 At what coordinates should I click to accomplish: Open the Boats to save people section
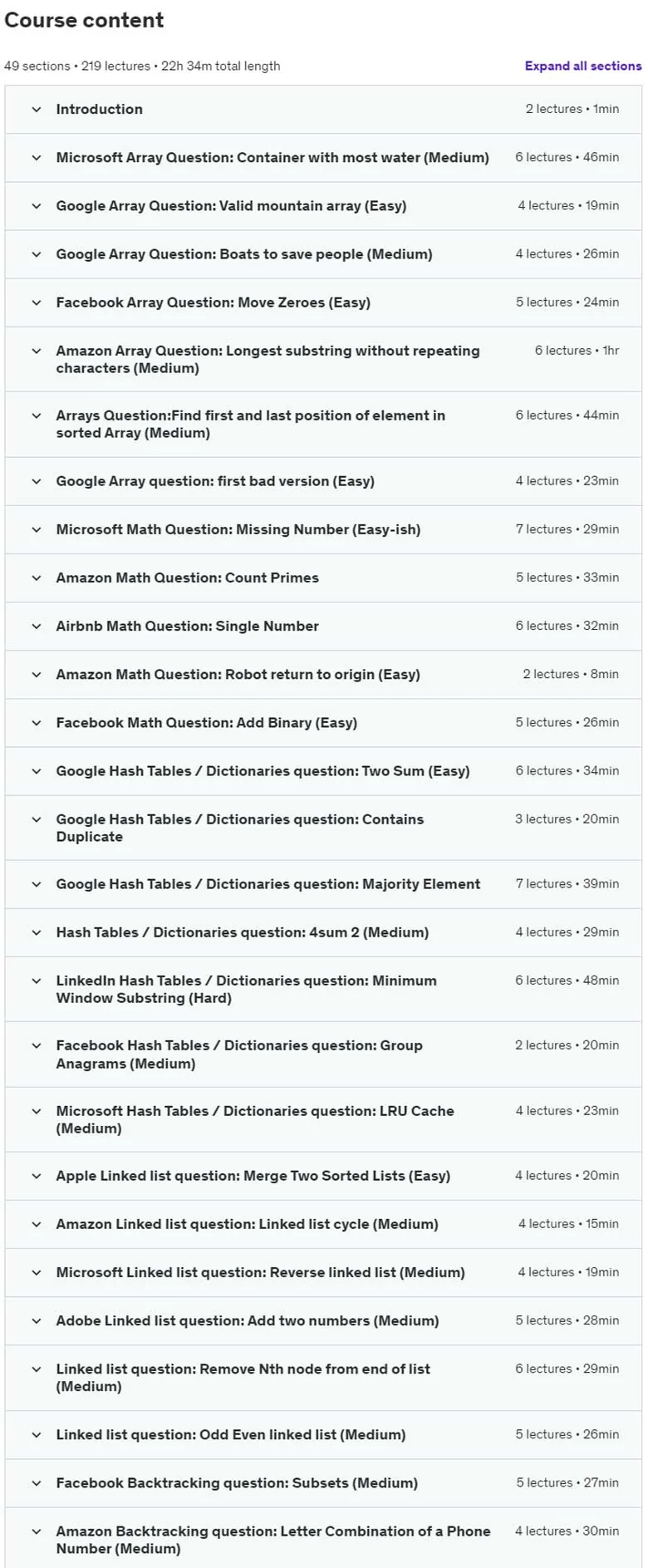click(x=323, y=254)
